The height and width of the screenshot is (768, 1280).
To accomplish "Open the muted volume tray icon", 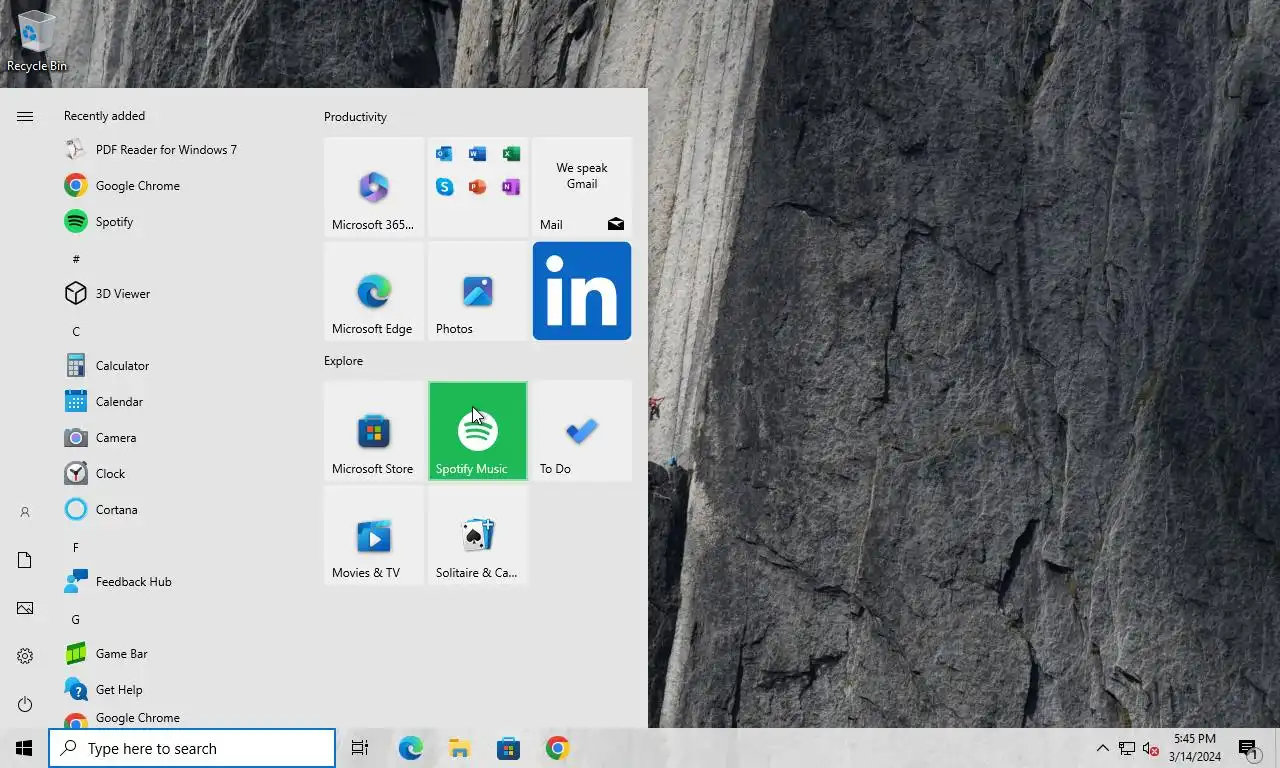I will [x=1150, y=748].
